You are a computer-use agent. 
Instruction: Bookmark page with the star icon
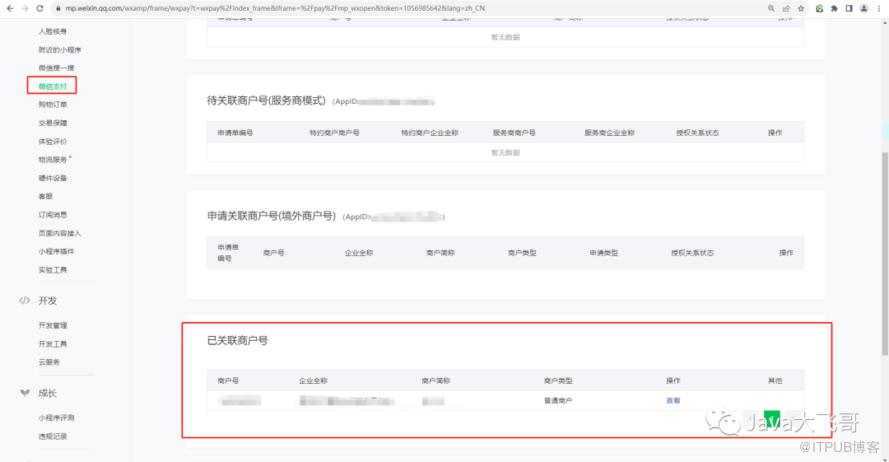[801, 8]
